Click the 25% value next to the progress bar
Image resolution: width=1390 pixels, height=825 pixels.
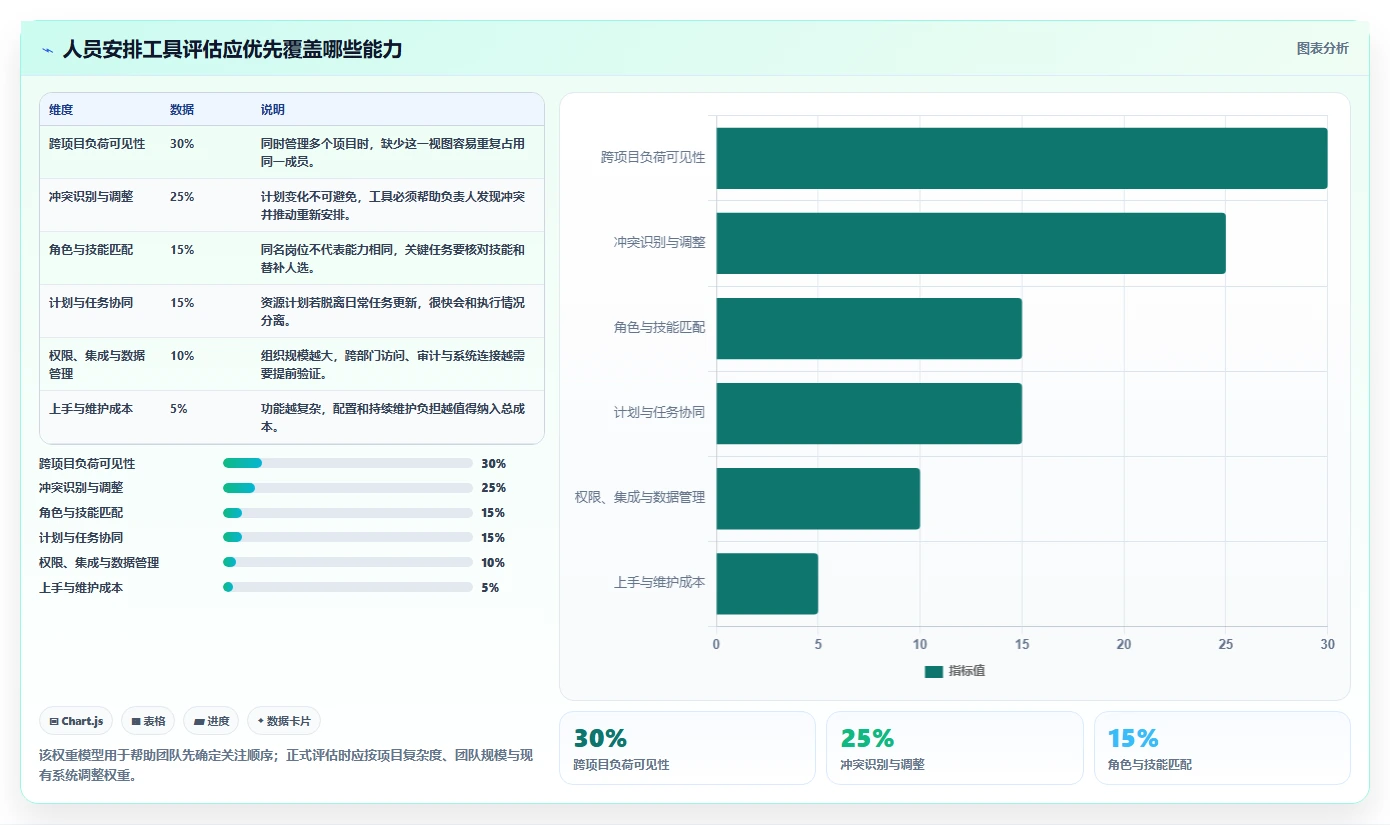pyautogui.click(x=493, y=488)
